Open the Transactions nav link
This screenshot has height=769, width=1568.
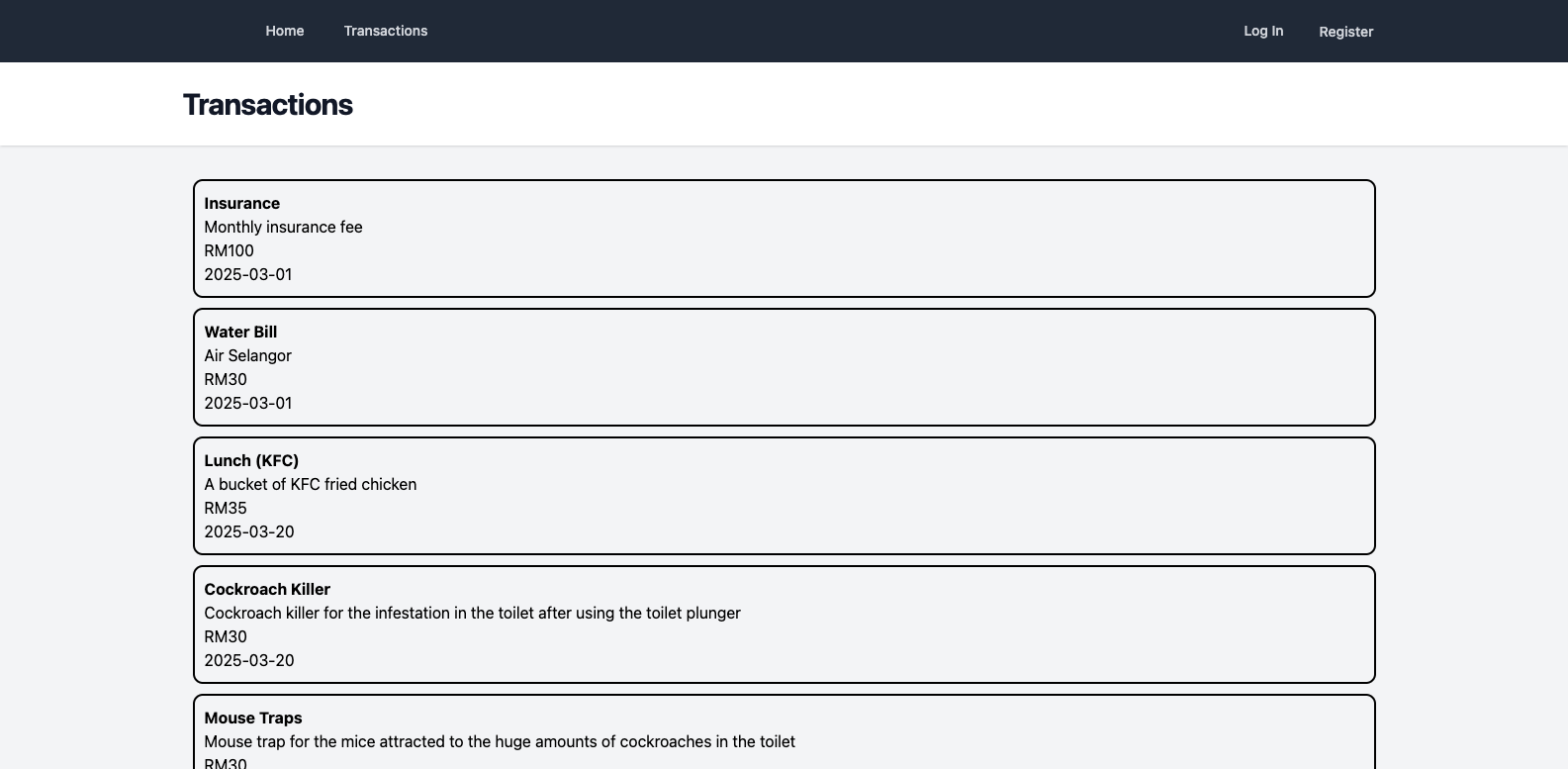tap(386, 31)
